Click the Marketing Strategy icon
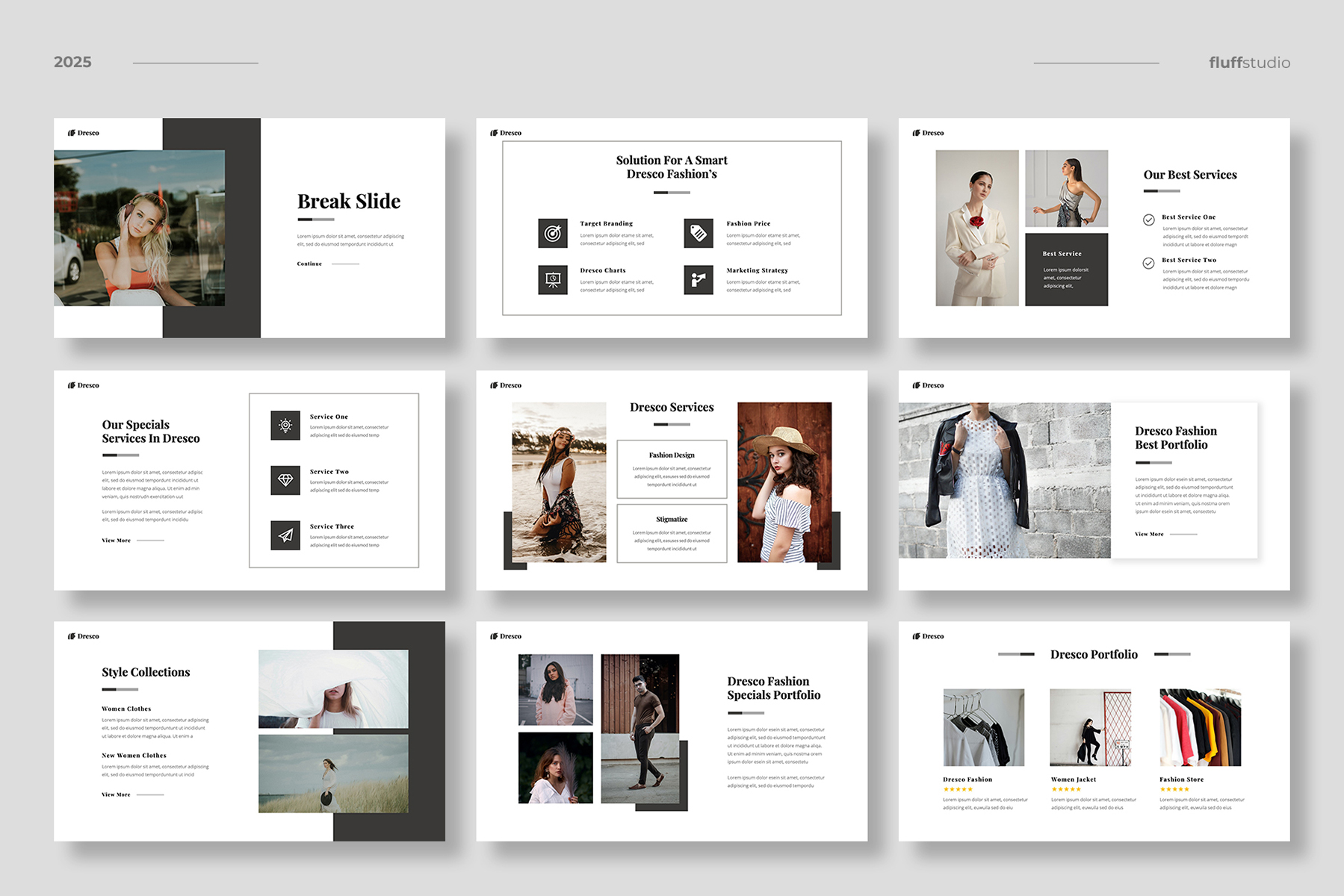 pos(699,280)
